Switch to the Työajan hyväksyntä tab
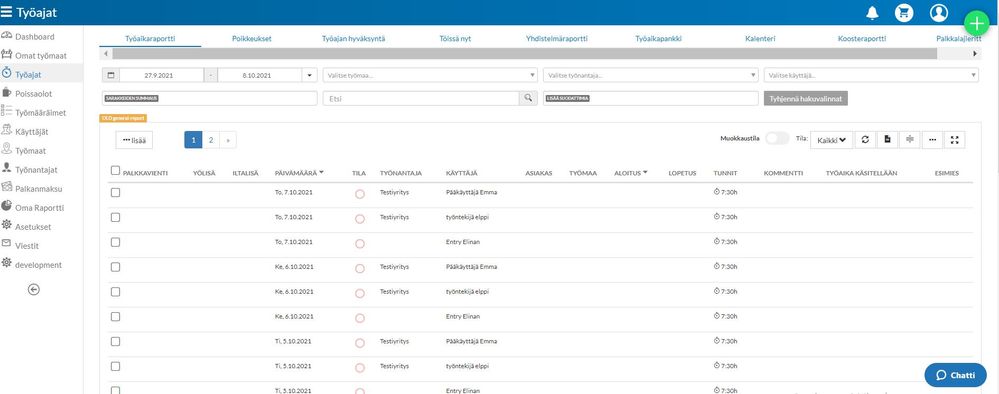Viewport: 999px width, 394px height. pyautogui.click(x=354, y=39)
